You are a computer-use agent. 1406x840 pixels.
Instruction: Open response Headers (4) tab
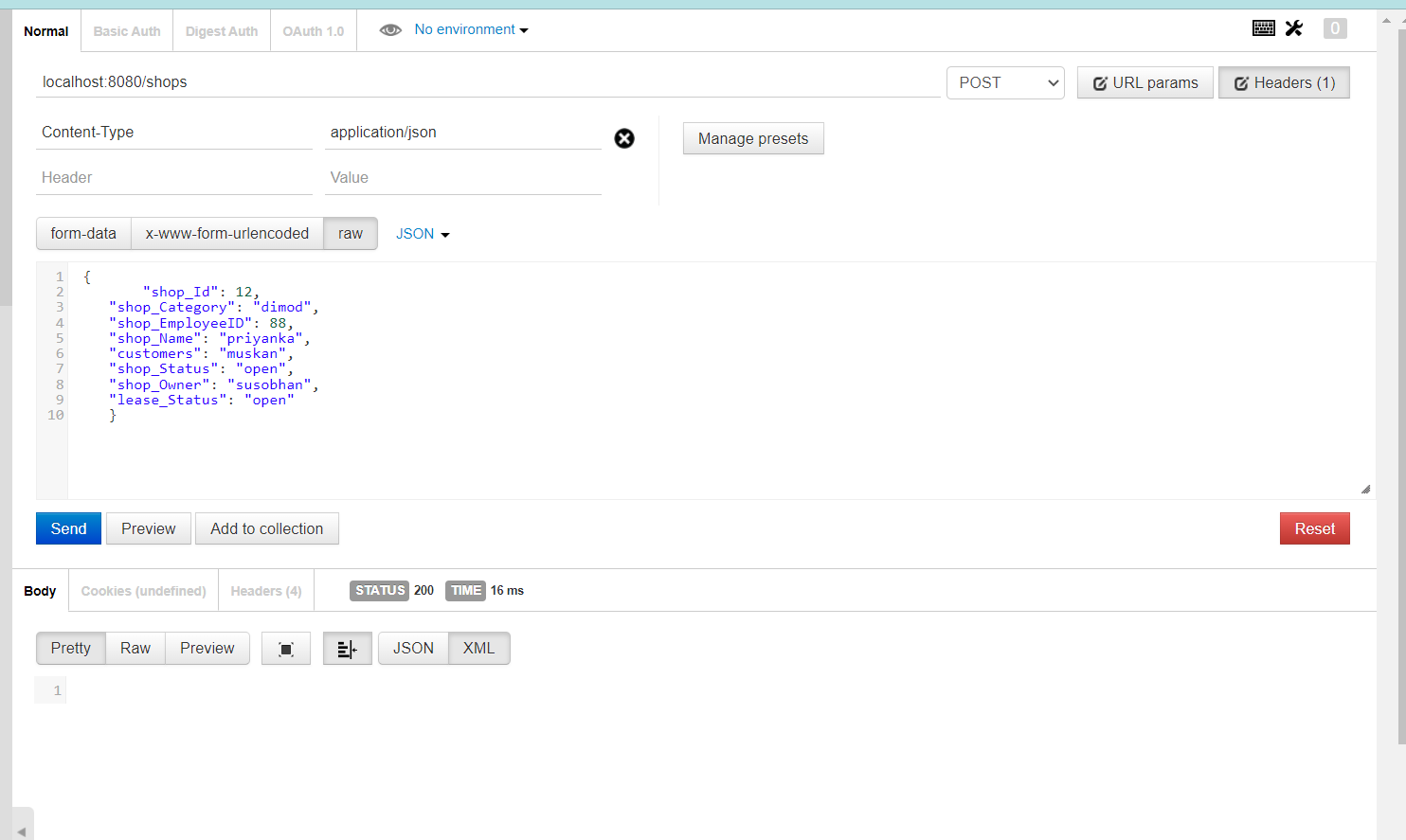click(x=266, y=591)
